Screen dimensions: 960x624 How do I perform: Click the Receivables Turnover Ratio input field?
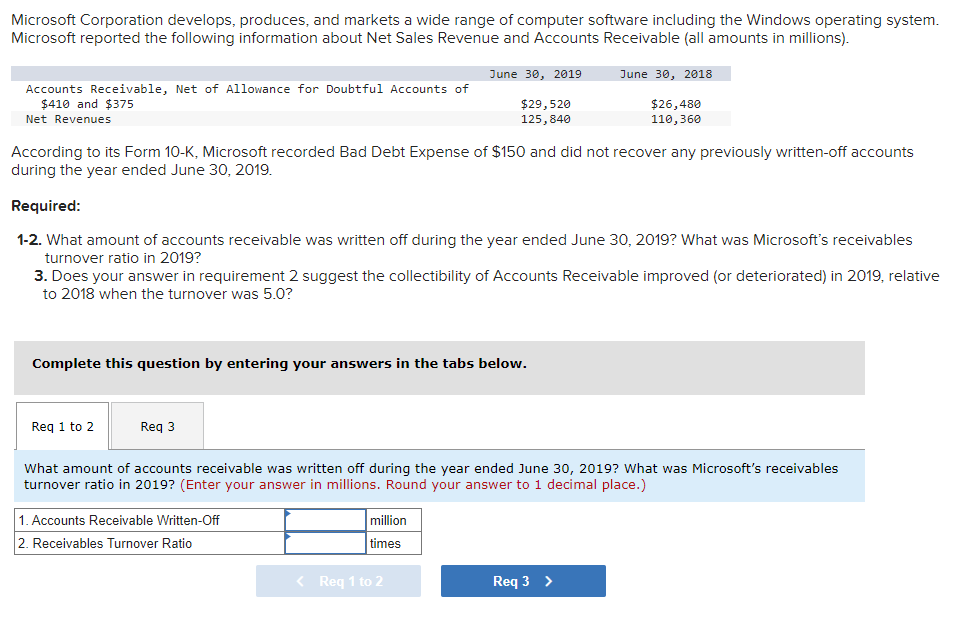click(326, 543)
